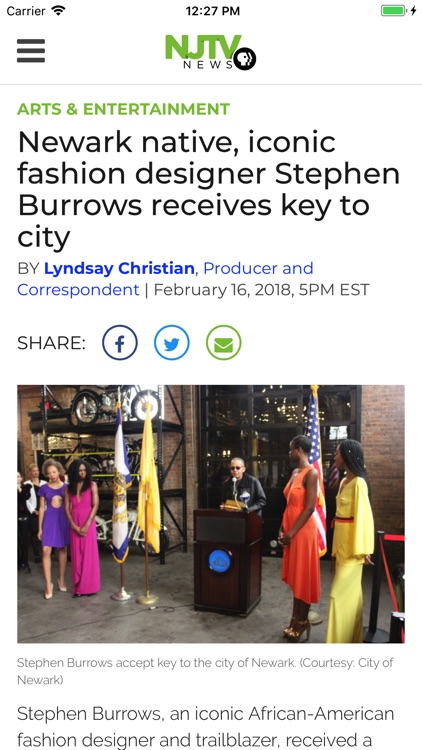This screenshot has height=750, width=422.
Task: Tap the 12:27 PM clock in status bar
Action: click(x=212, y=11)
